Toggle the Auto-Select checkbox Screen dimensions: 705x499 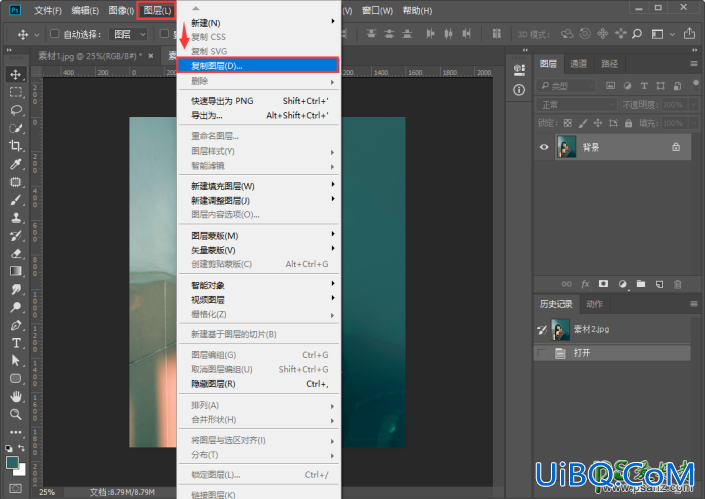54,34
